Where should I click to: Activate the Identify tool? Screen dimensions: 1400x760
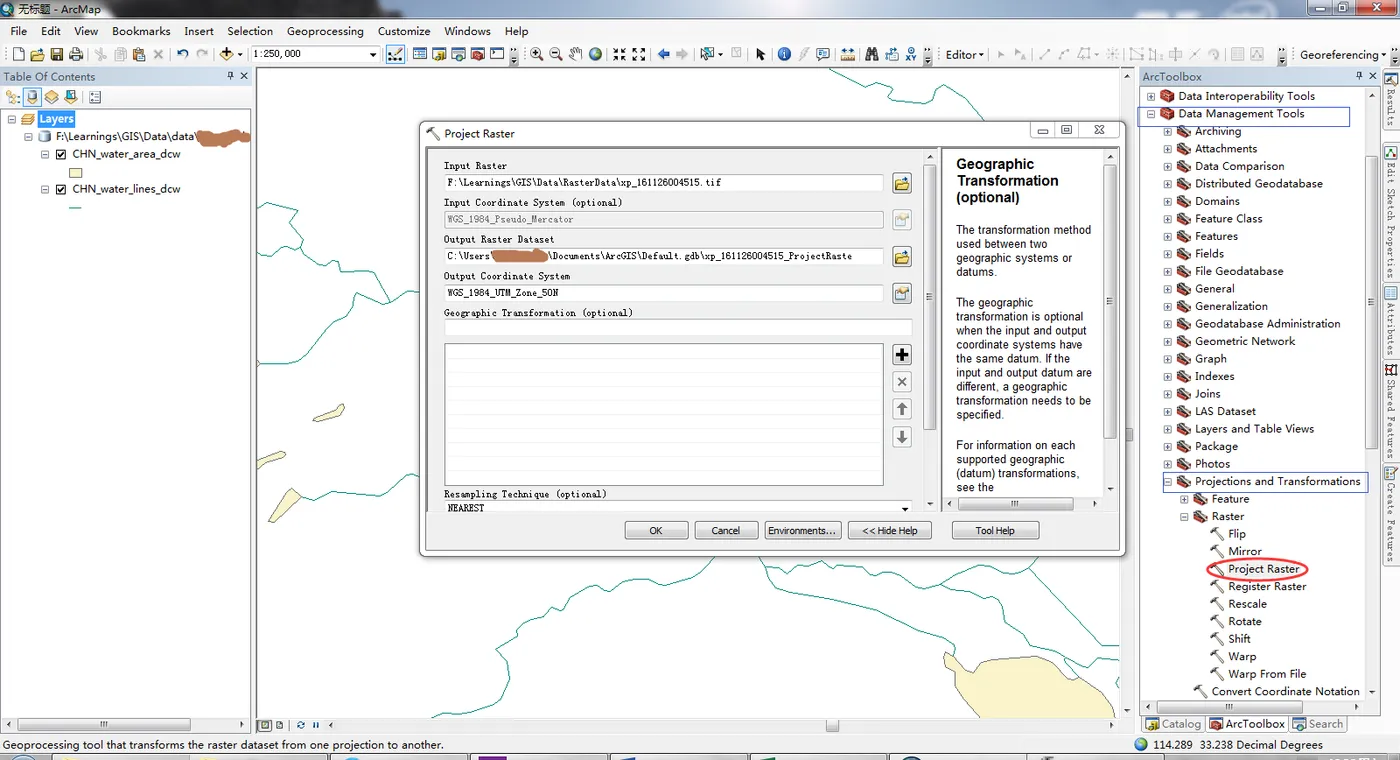[x=784, y=54]
